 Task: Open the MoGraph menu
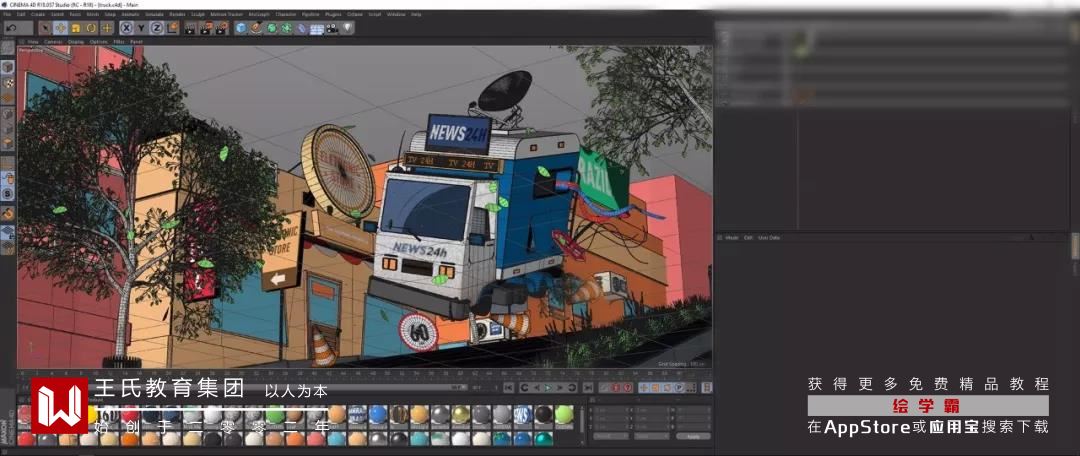[x=260, y=14]
